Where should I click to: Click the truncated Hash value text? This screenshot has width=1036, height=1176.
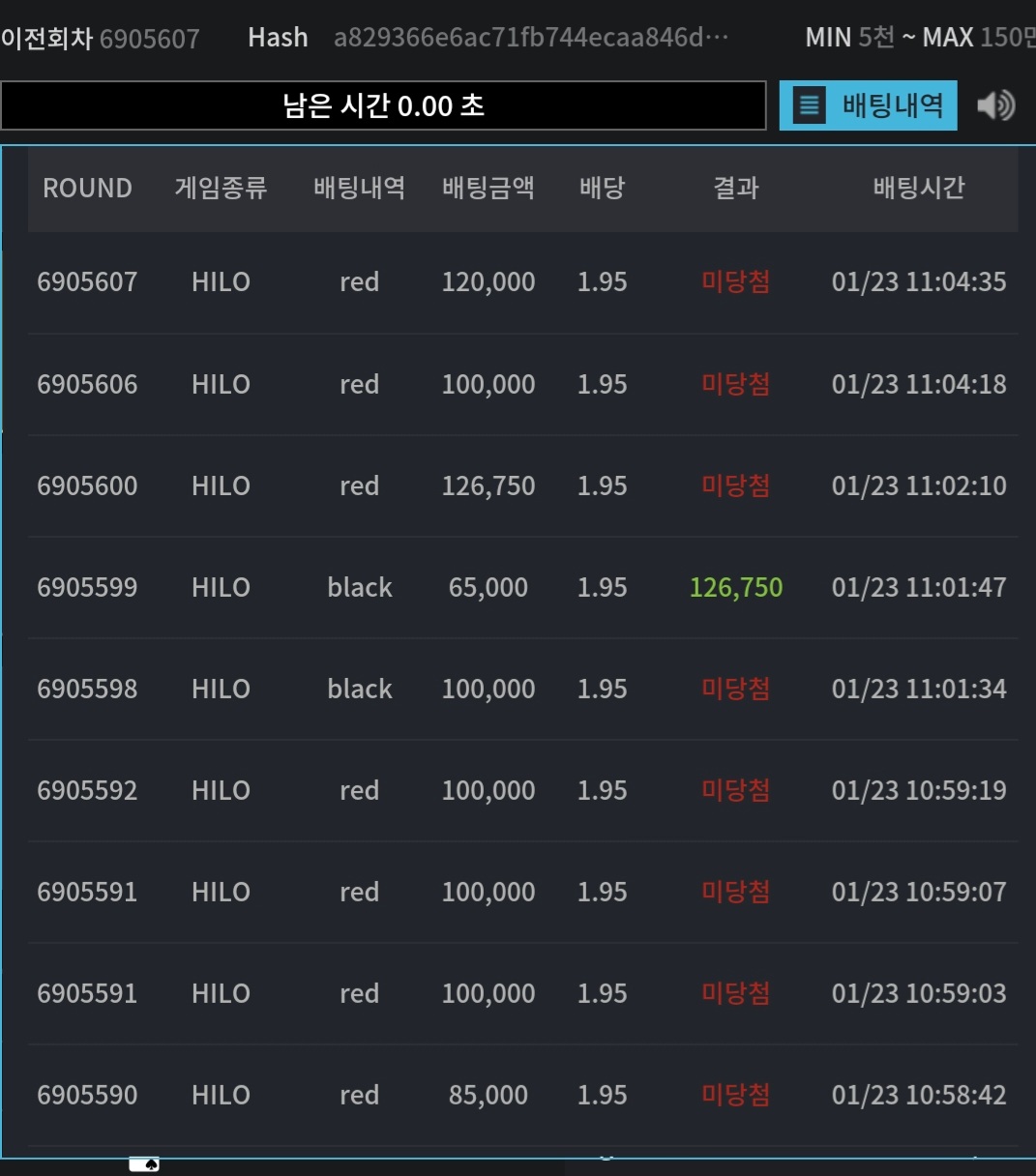pos(531,38)
